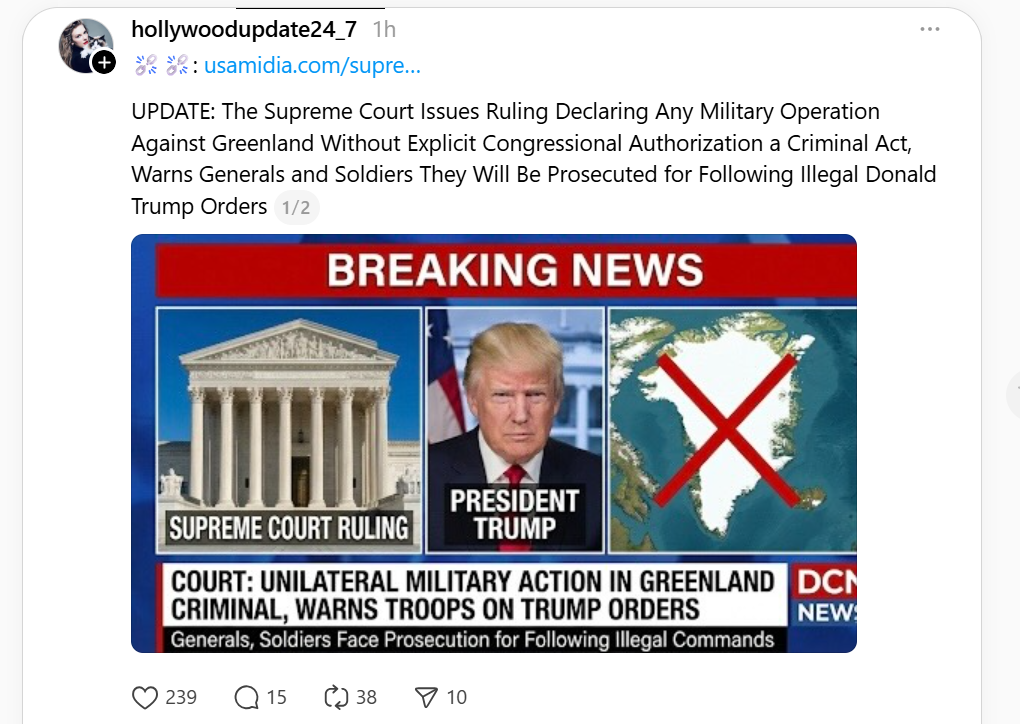The width and height of the screenshot is (1020, 724).
Task: Click the Greenland map with red X in image
Action: pyautogui.click(x=732, y=430)
